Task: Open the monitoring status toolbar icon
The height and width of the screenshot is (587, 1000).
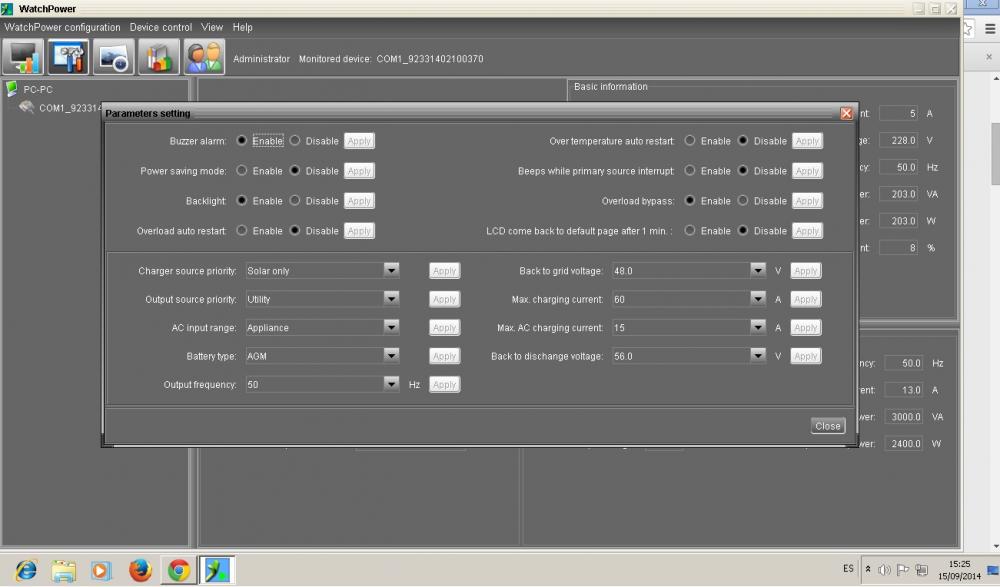Action: [23, 57]
